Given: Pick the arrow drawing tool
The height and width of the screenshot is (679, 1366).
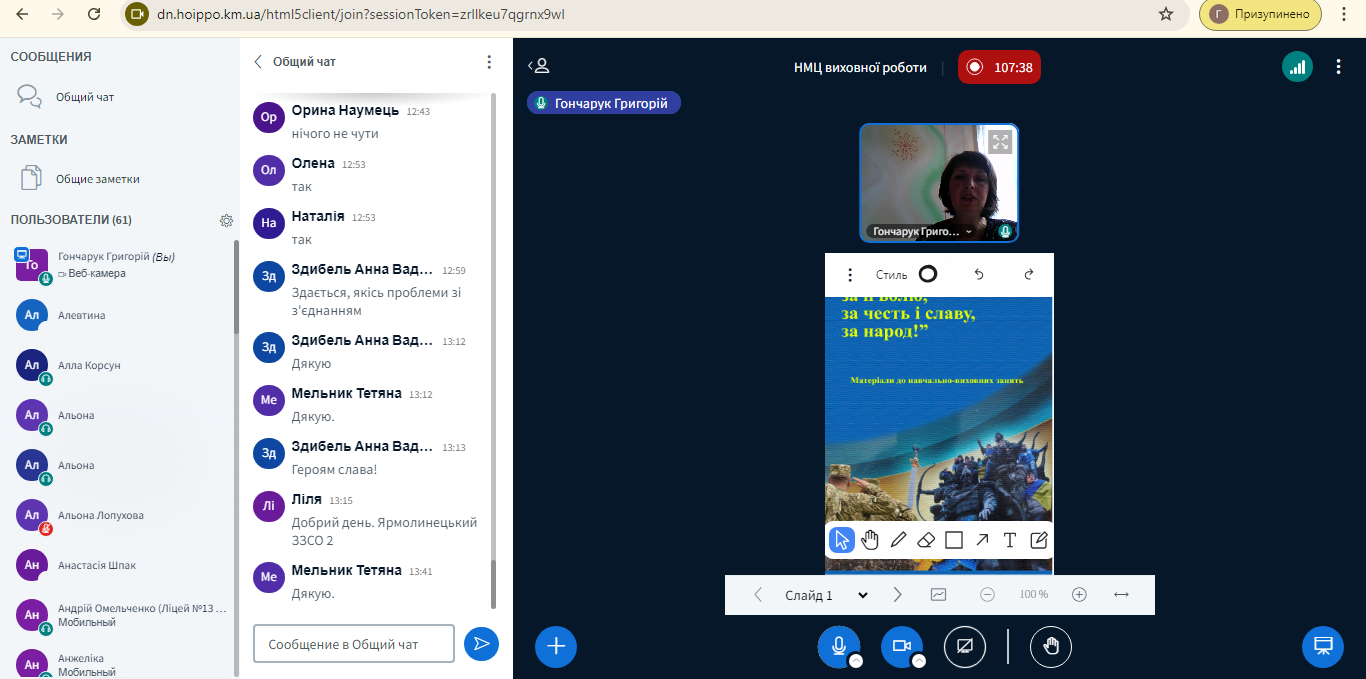Looking at the screenshot, I should coord(982,540).
